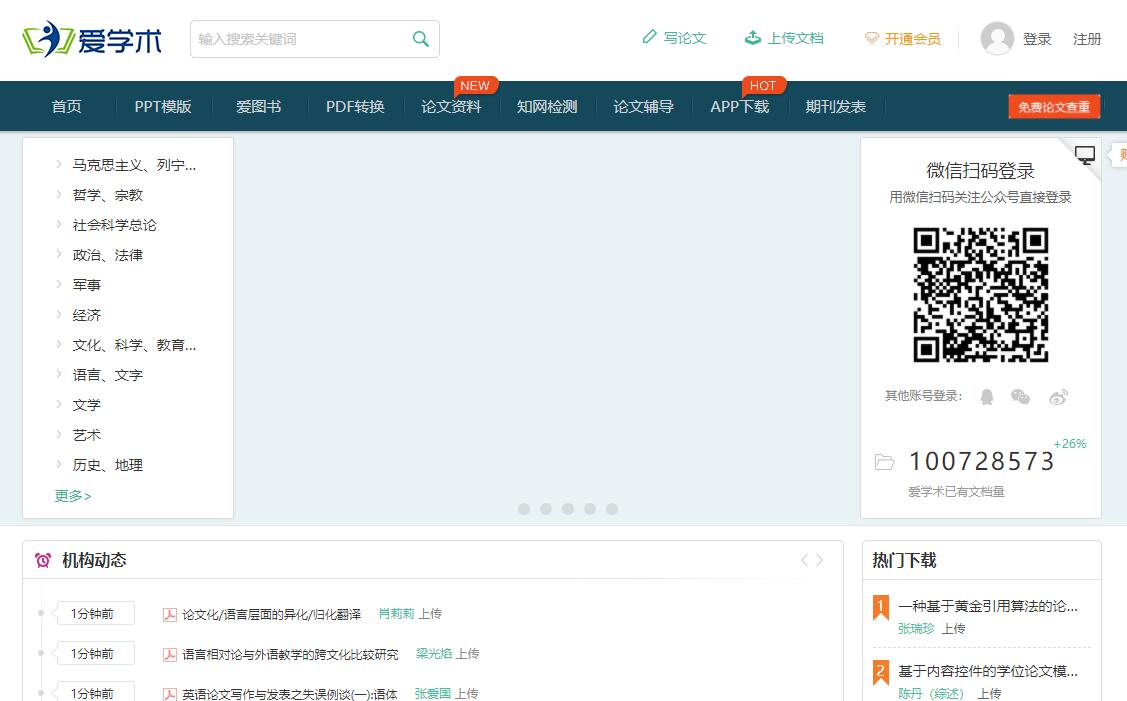The width and height of the screenshot is (1127, 701).
Task: Click the Weibo login icon
Action: click(1058, 397)
